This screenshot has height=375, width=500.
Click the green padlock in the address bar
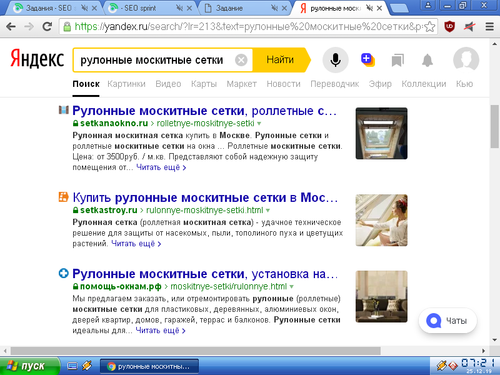coord(67,27)
